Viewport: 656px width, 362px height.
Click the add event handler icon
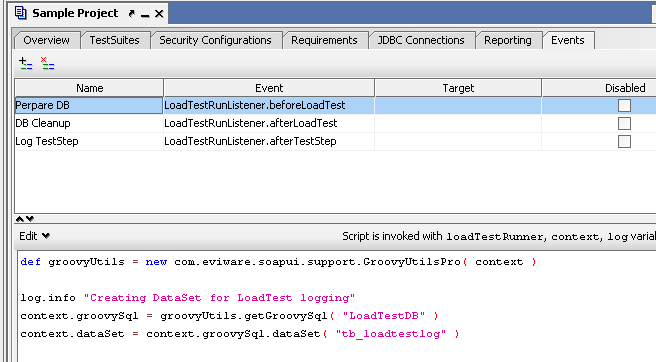point(26,64)
